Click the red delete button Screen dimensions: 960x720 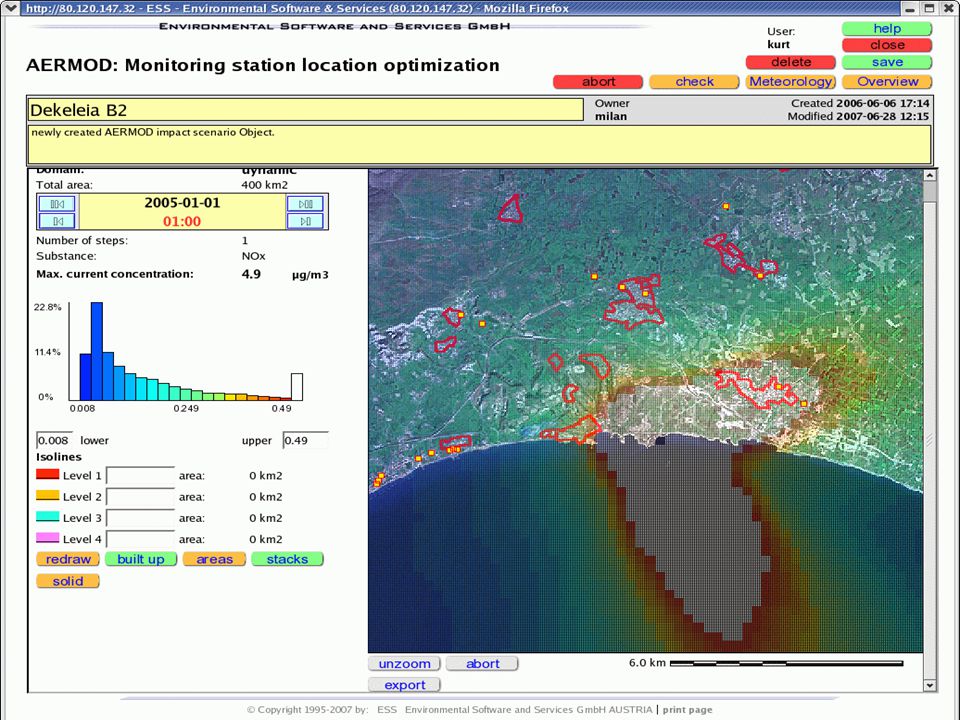click(x=790, y=62)
